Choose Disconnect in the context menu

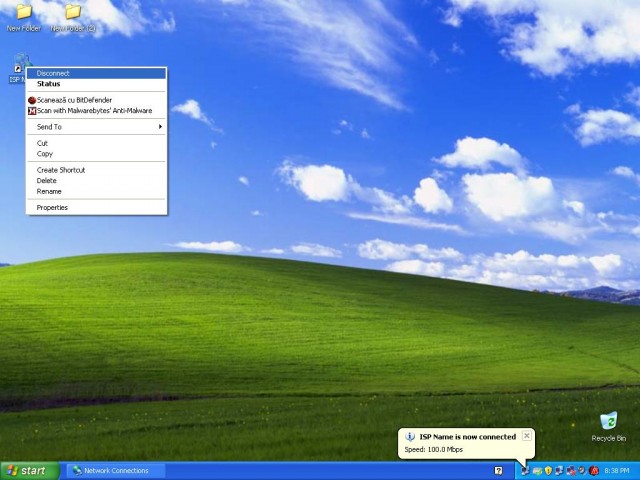[x=96, y=73]
